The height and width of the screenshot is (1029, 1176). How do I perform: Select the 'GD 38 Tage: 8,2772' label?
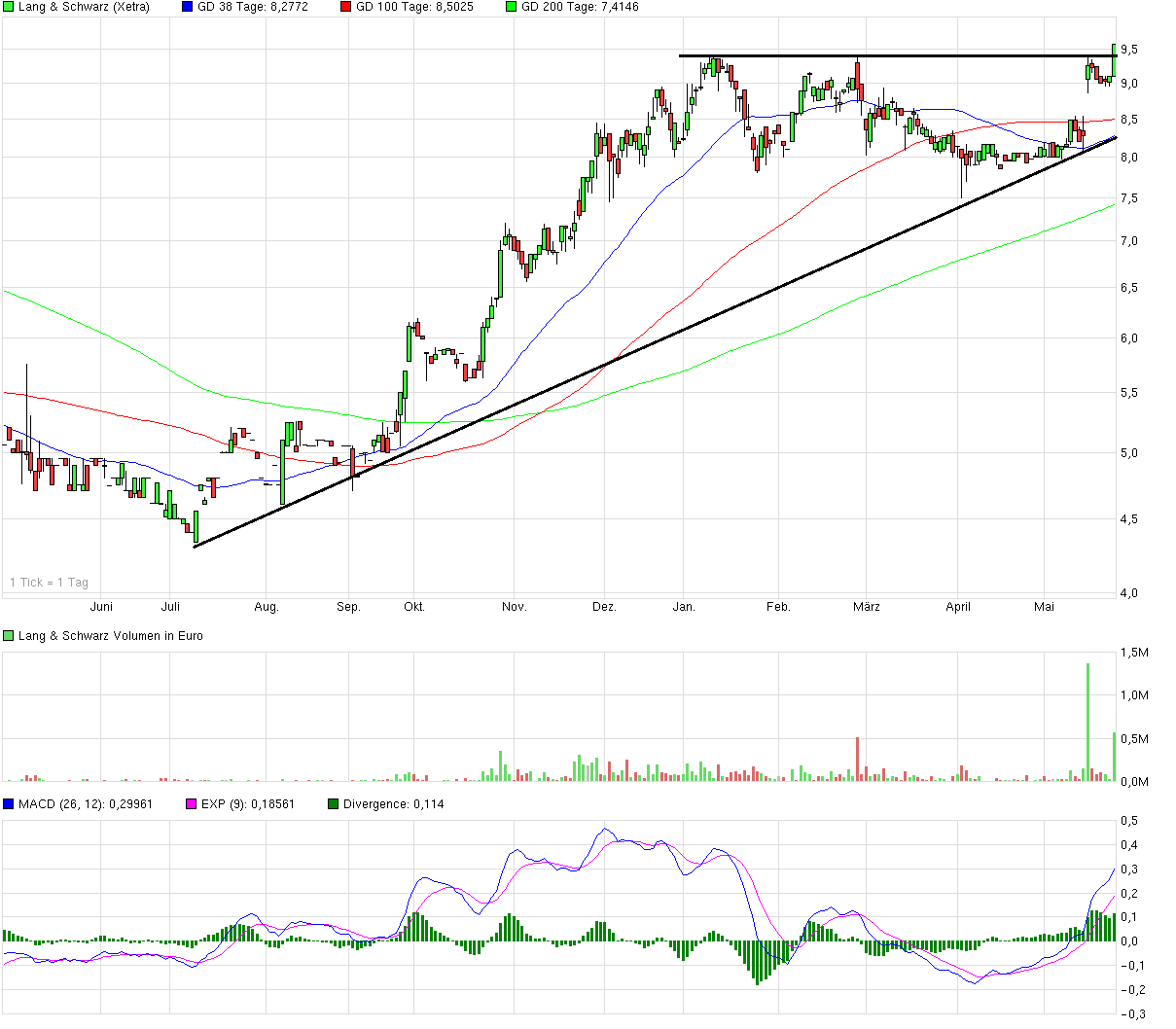253,7
